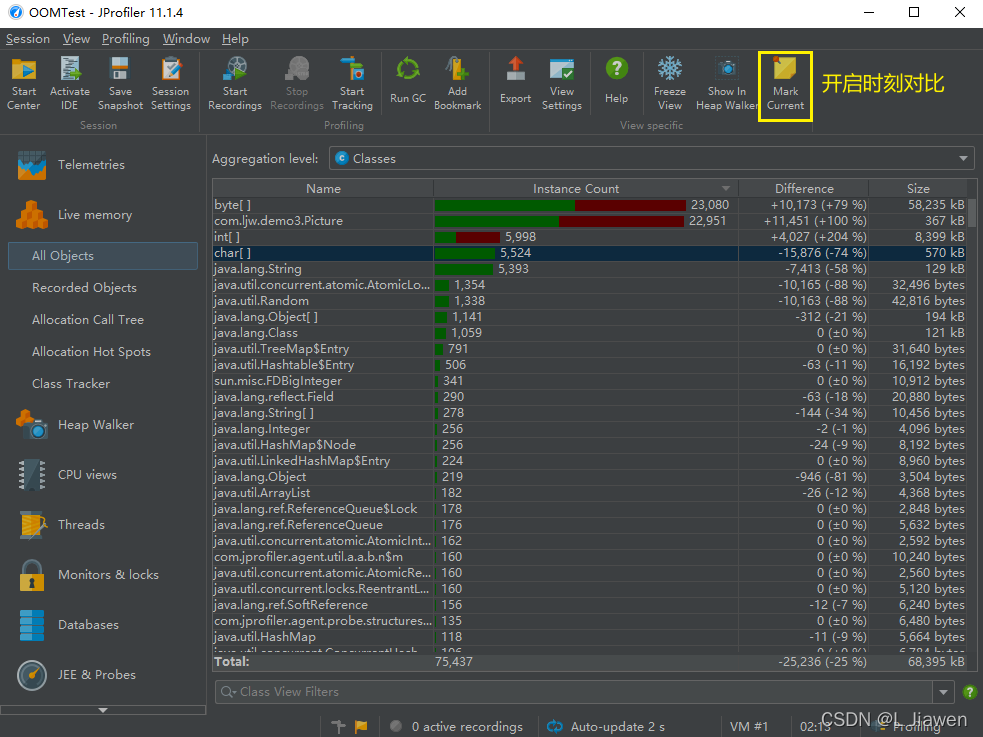983x737 pixels.
Task: Click the green help icon beside filter
Action: point(969,692)
